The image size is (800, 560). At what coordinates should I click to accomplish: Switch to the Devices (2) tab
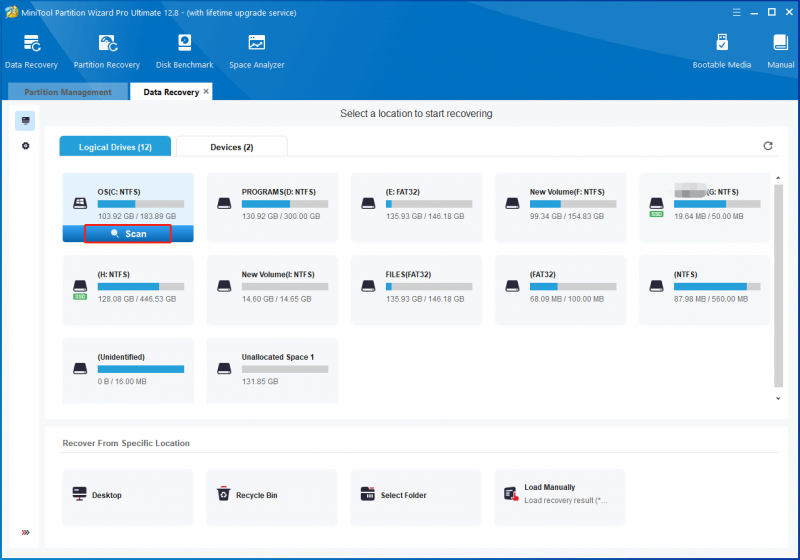pyautogui.click(x=232, y=147)
